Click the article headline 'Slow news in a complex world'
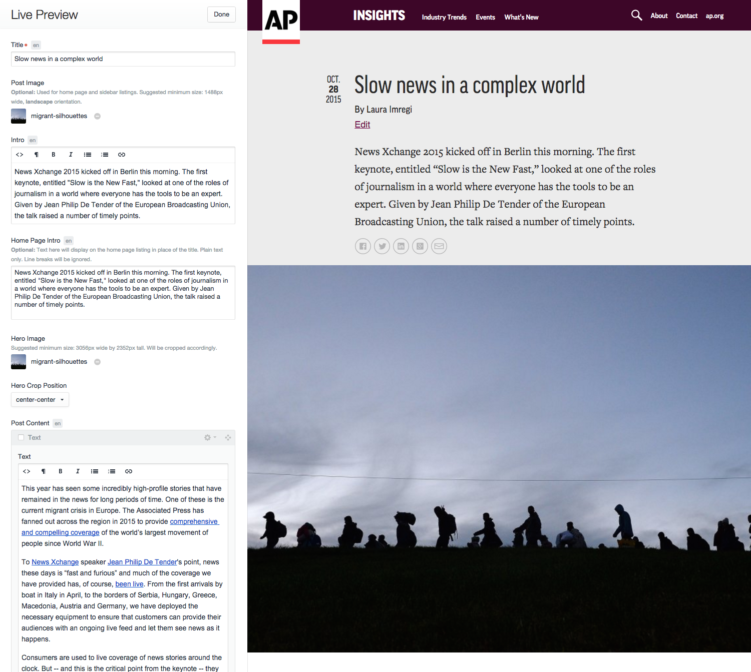 pyautogui.click(x=469, y=85)
